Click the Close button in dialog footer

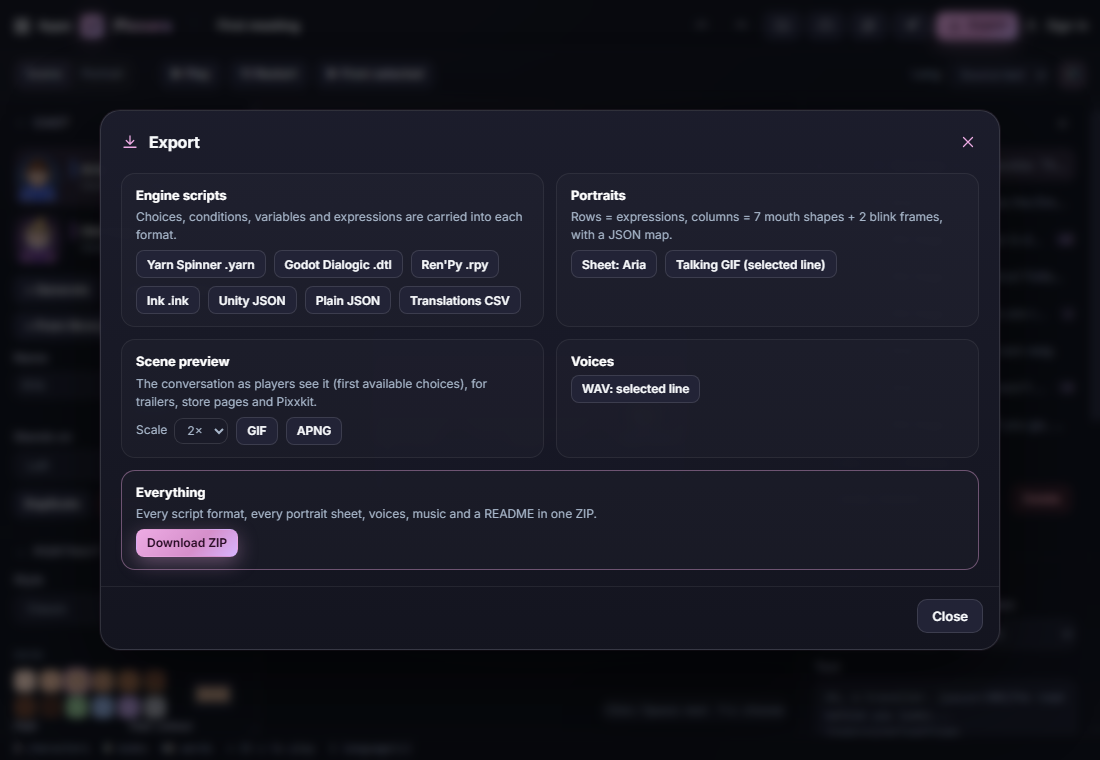point(950,616)
